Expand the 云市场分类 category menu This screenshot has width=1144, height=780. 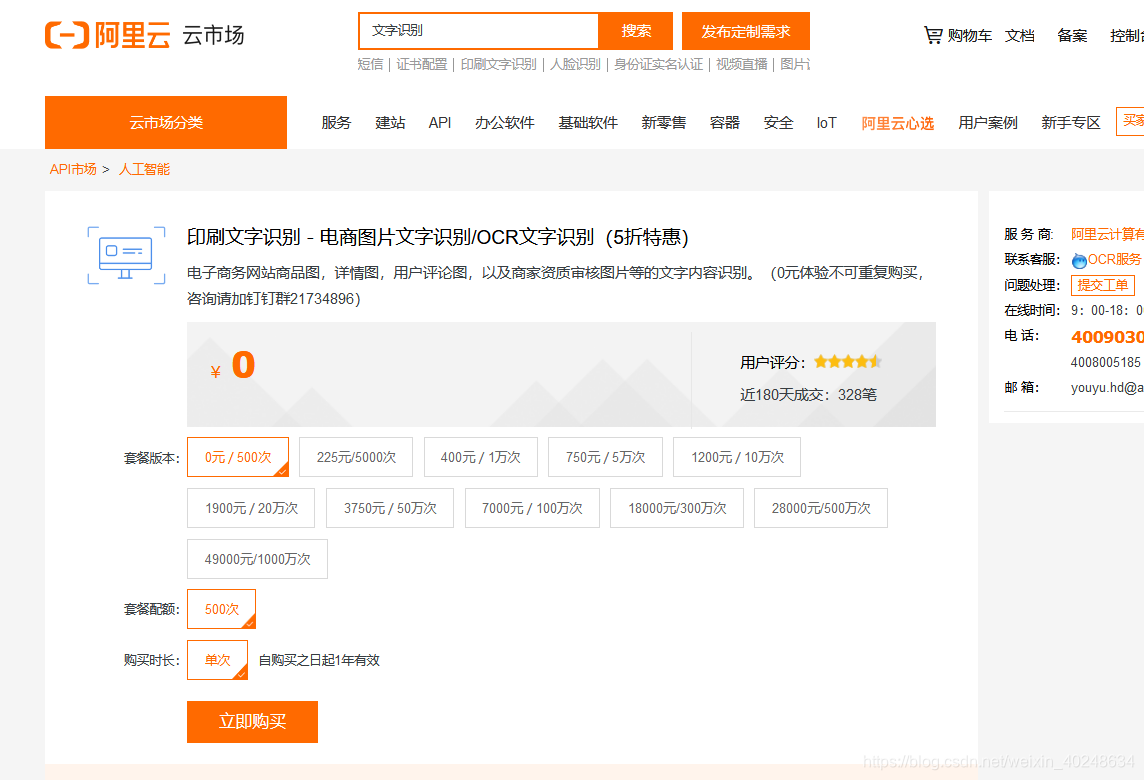pos(166,123)
